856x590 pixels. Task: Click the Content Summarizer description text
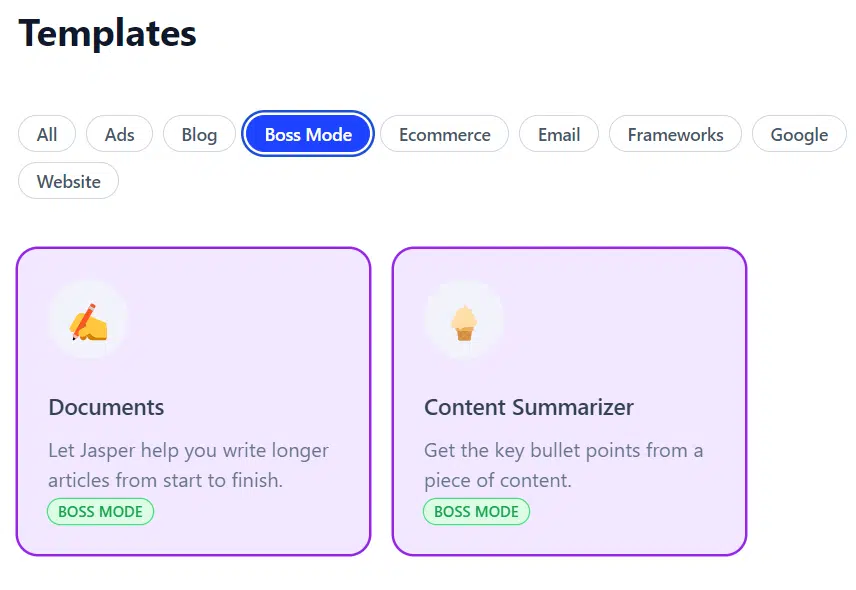coord(563,465)
